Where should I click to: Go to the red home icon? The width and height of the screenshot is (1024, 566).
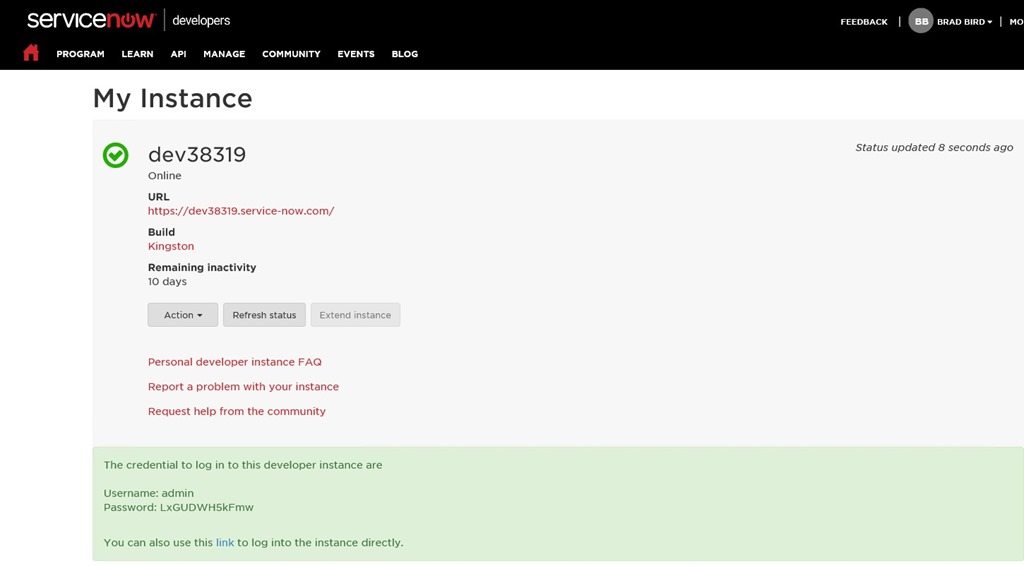31,53
